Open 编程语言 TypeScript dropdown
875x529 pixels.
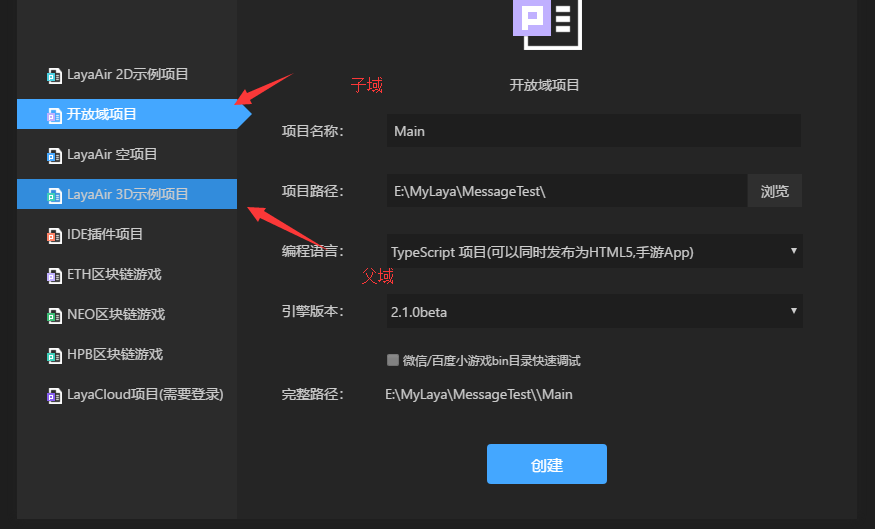tap(595, 251)
